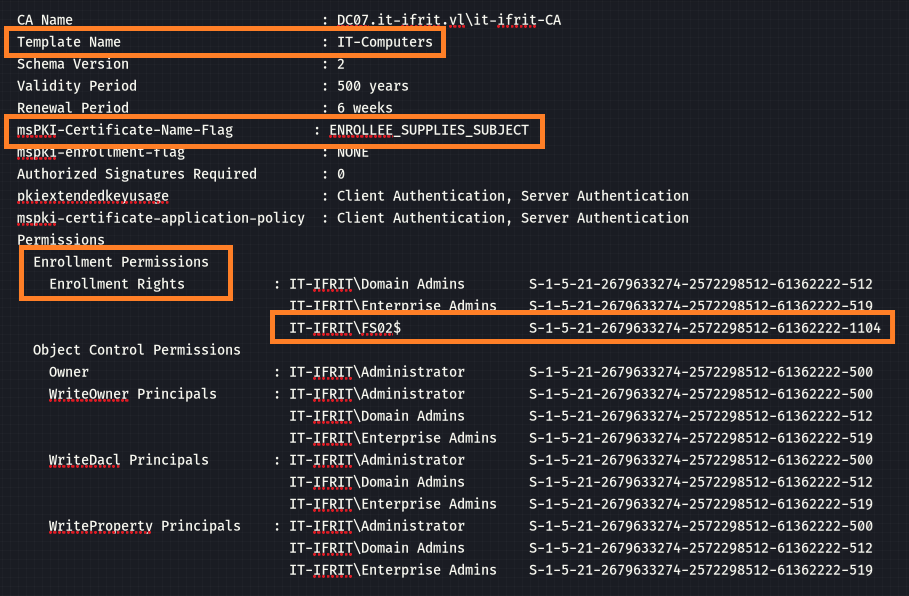This screenshot has width=909, height=596.
Task: Click the Owner IT-IFRIT\Administrator entry
Action: [377, 372]
